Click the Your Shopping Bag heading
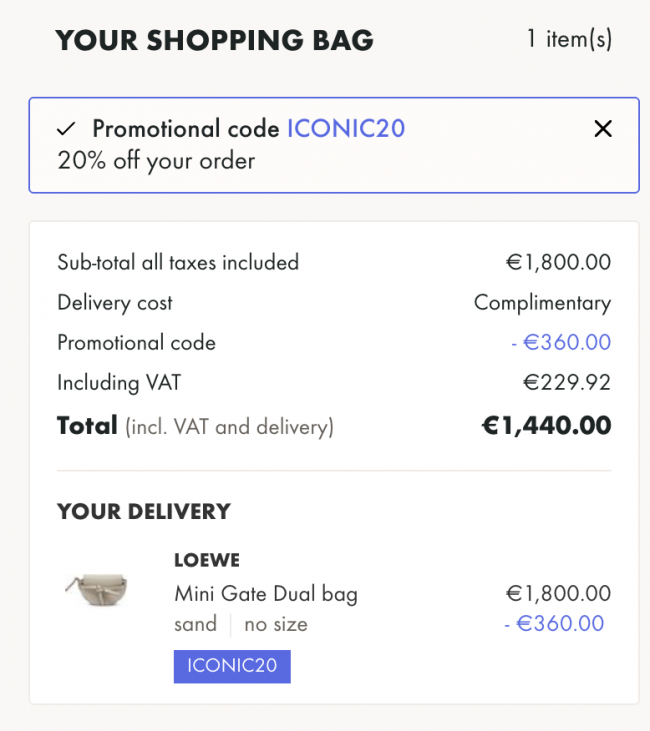 click(214, 40)
